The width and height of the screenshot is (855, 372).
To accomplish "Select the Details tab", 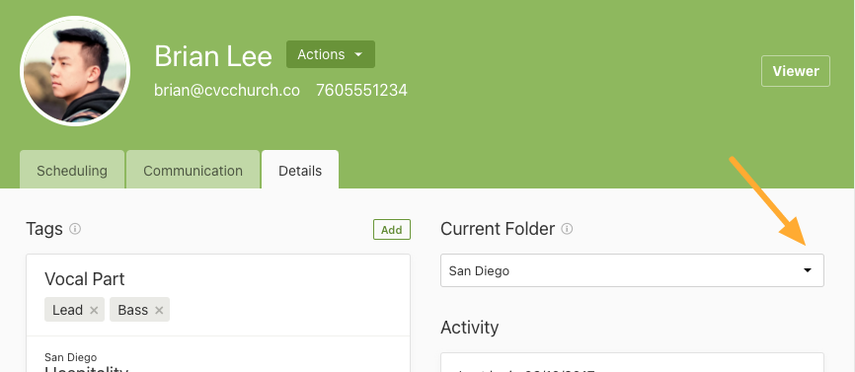I will 300,170.
